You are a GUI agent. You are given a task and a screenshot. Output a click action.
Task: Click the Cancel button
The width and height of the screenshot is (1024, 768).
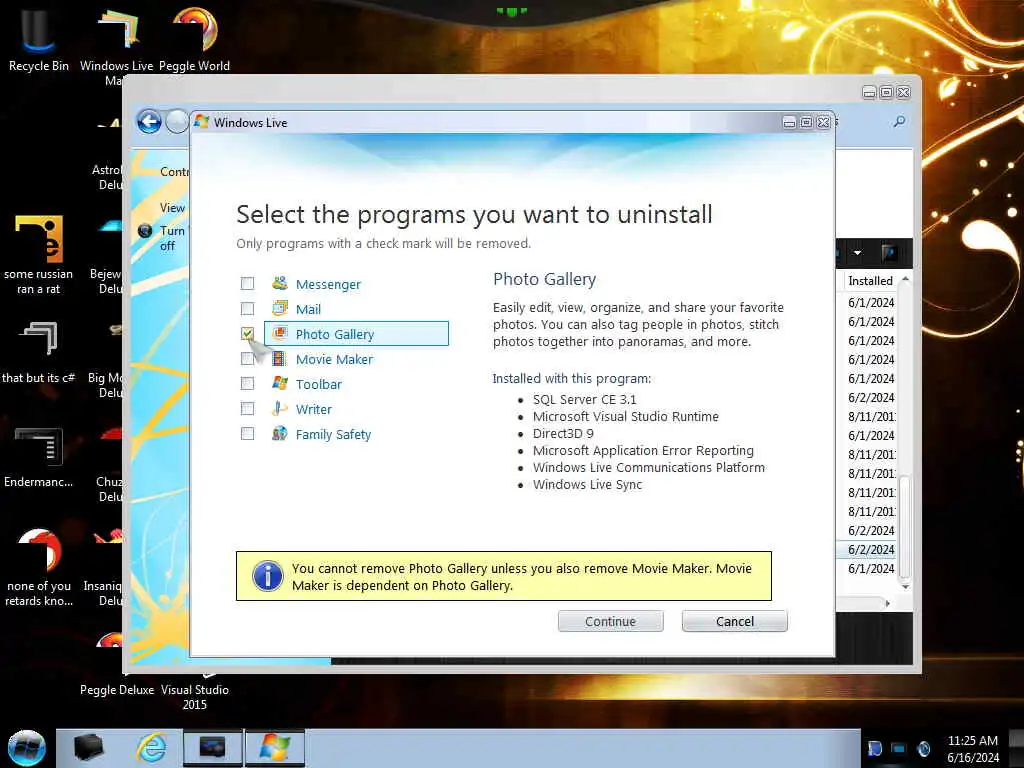click(x=735, y=621)
